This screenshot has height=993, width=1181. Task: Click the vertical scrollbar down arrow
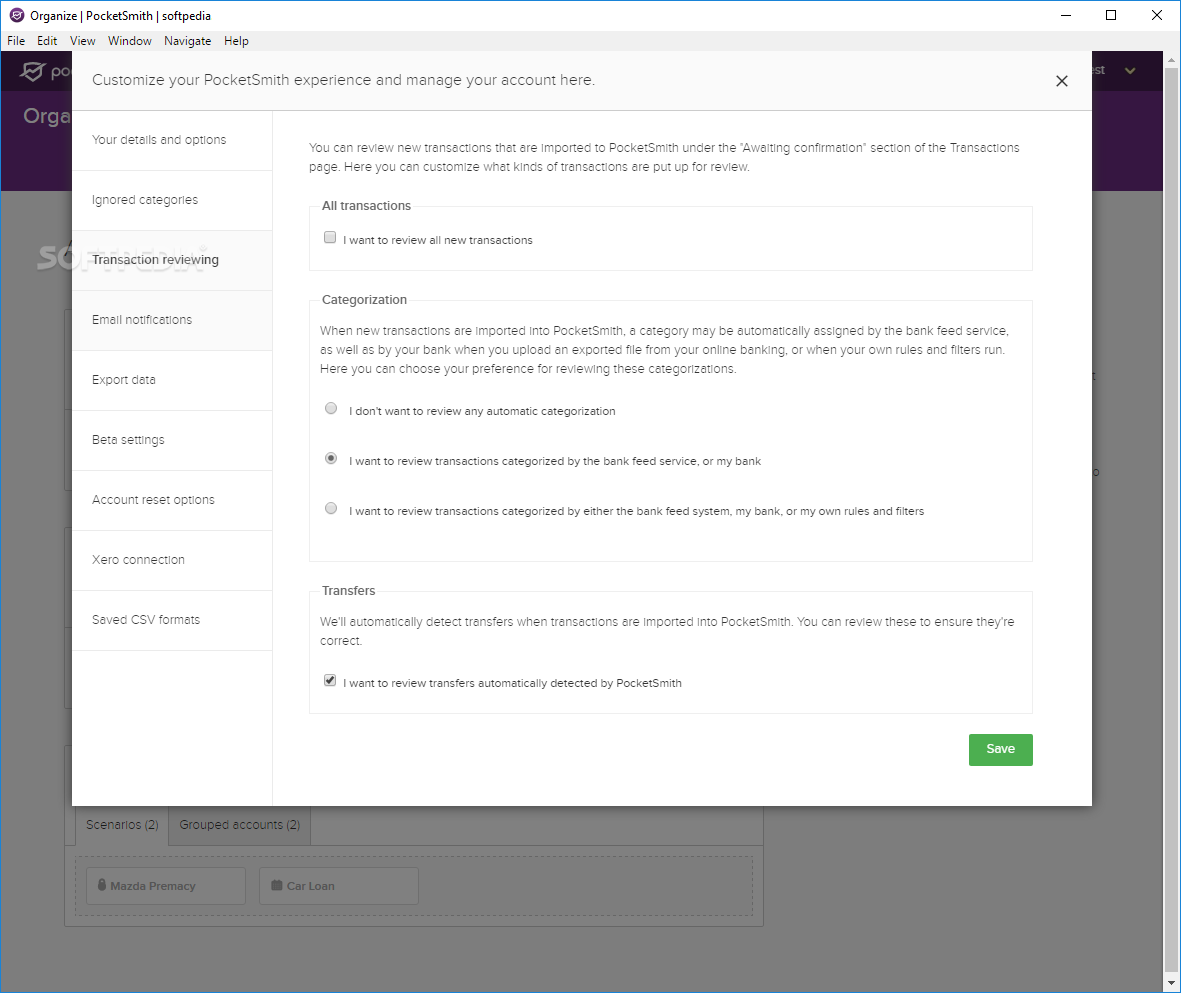click(1172, 984)
